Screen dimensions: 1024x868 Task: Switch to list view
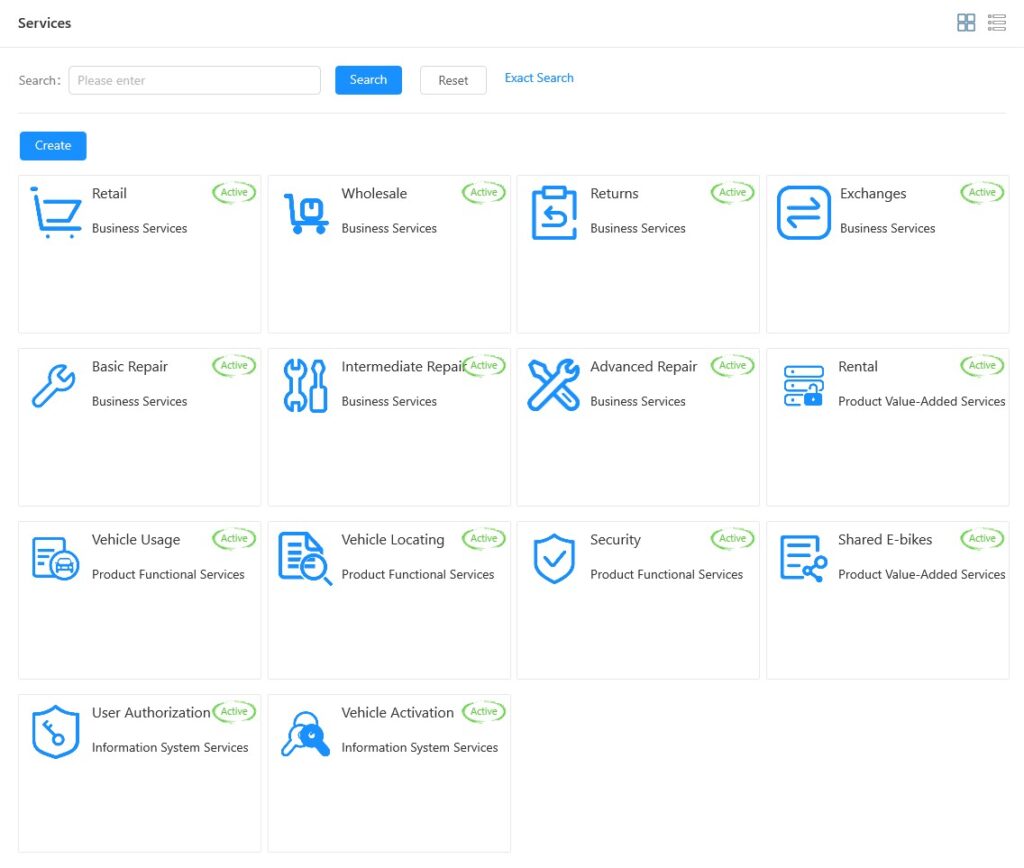997,23
